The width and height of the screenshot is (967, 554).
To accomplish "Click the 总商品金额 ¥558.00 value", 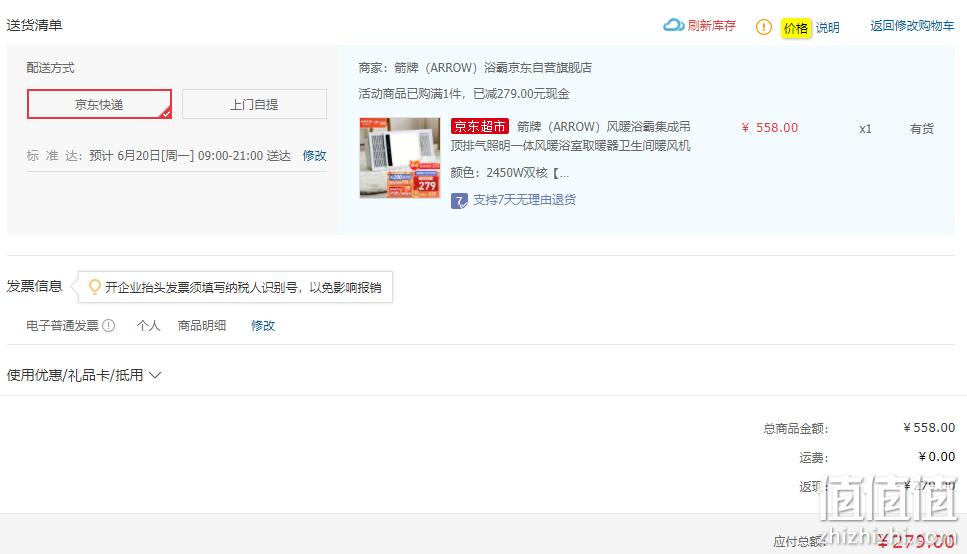I will pos(929,428).
